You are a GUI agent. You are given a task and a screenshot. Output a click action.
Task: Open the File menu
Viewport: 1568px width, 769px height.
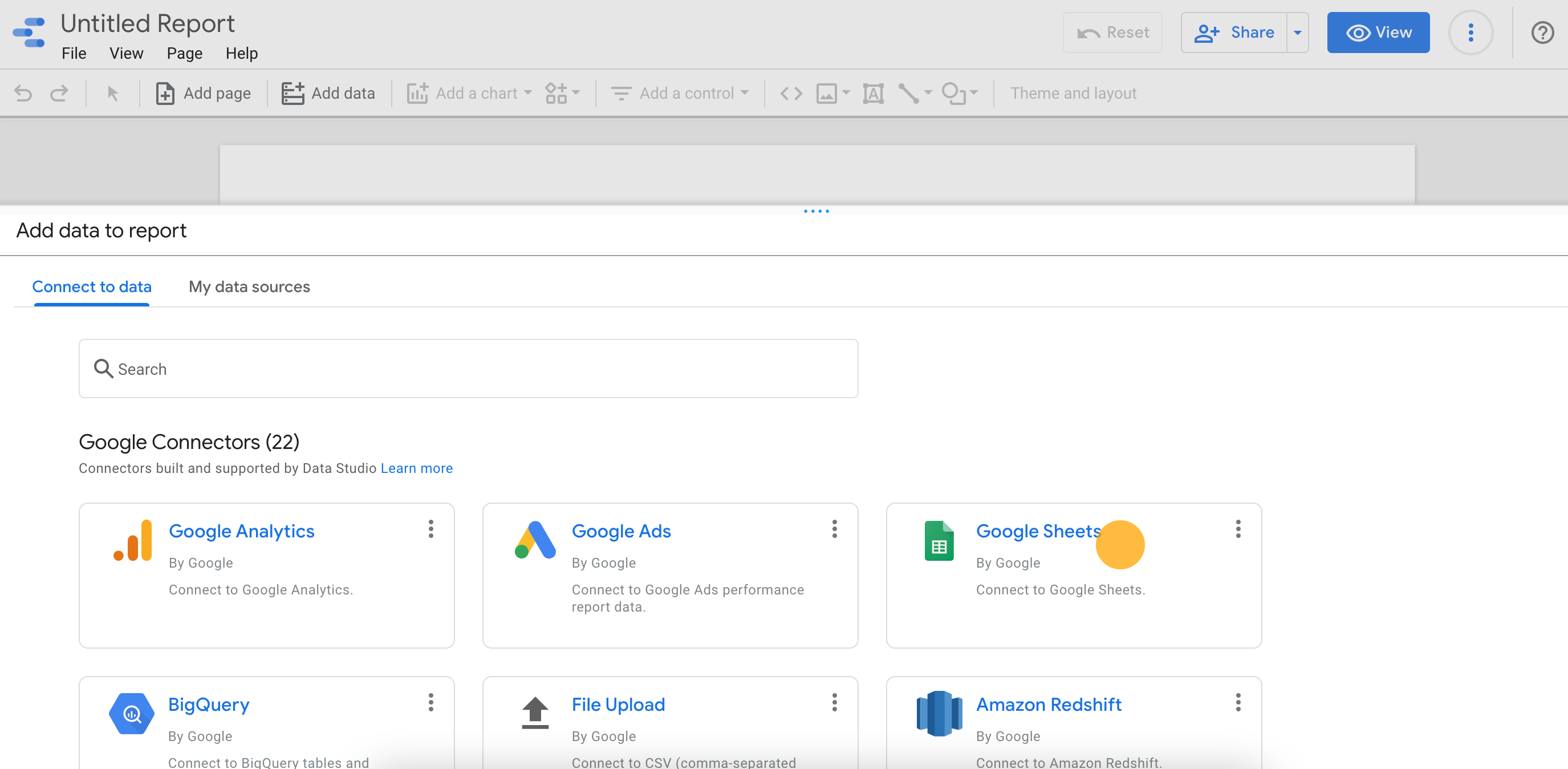[74, 54]
